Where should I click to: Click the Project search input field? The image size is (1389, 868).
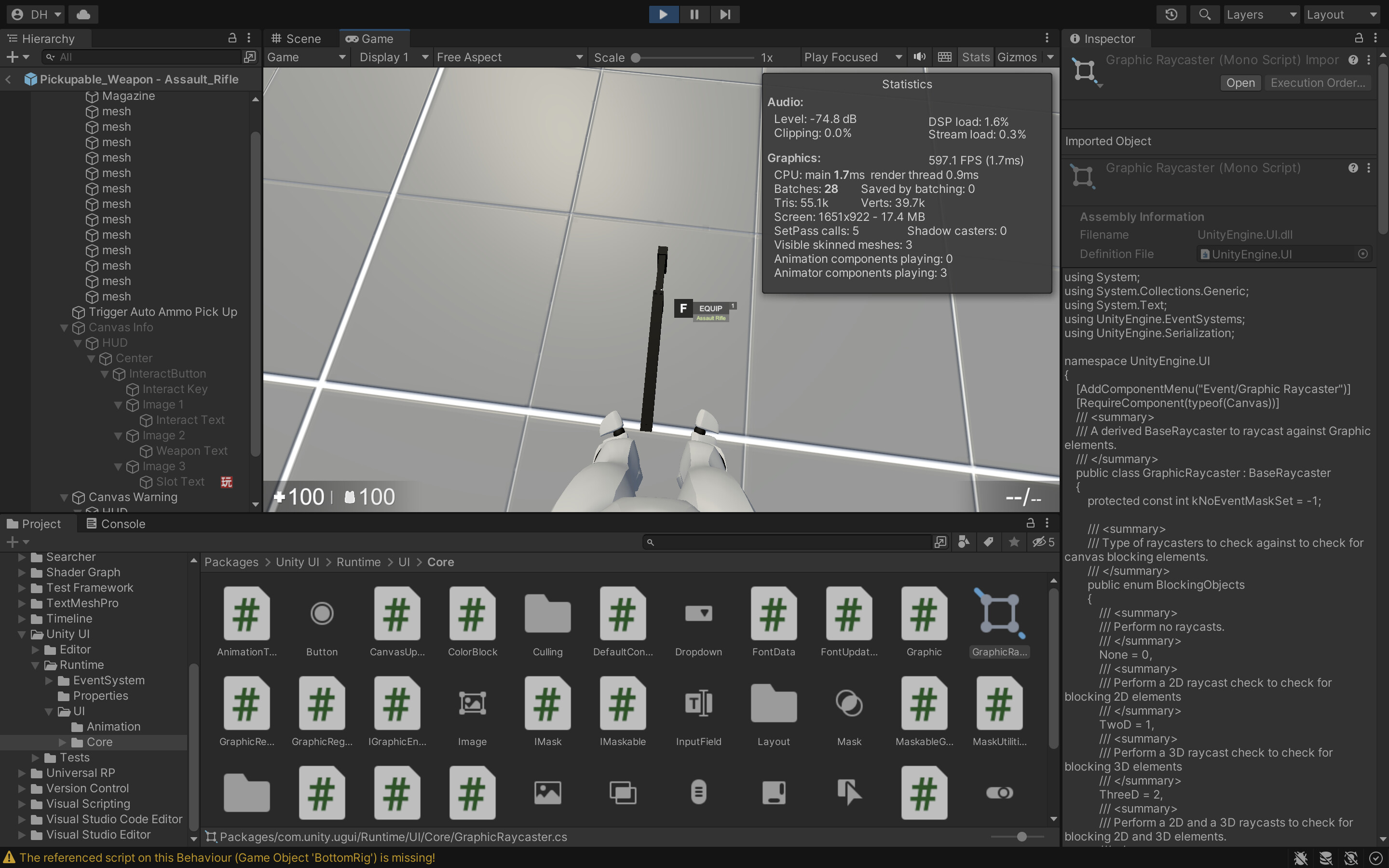coord(792,542)
